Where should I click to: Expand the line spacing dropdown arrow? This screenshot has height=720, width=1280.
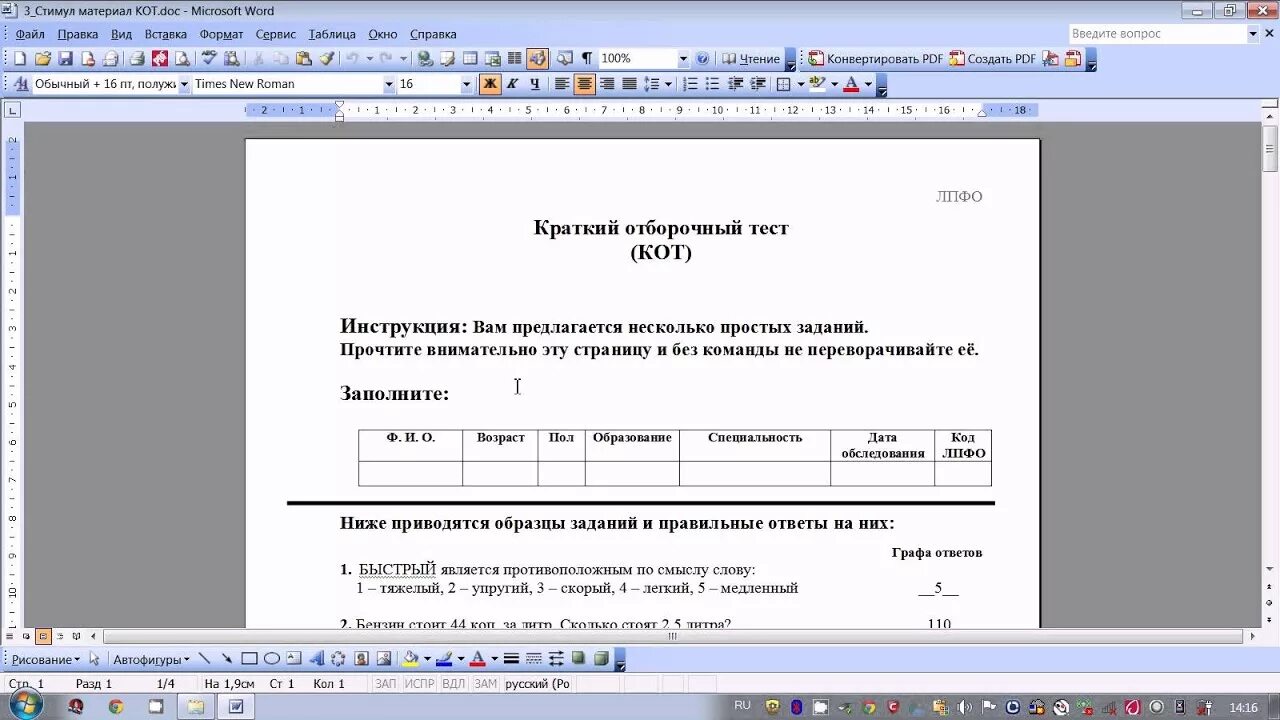[667, 84]
